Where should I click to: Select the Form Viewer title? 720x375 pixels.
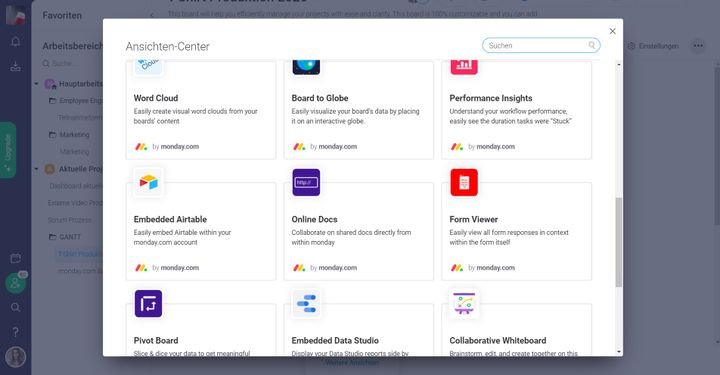point(473,219)
